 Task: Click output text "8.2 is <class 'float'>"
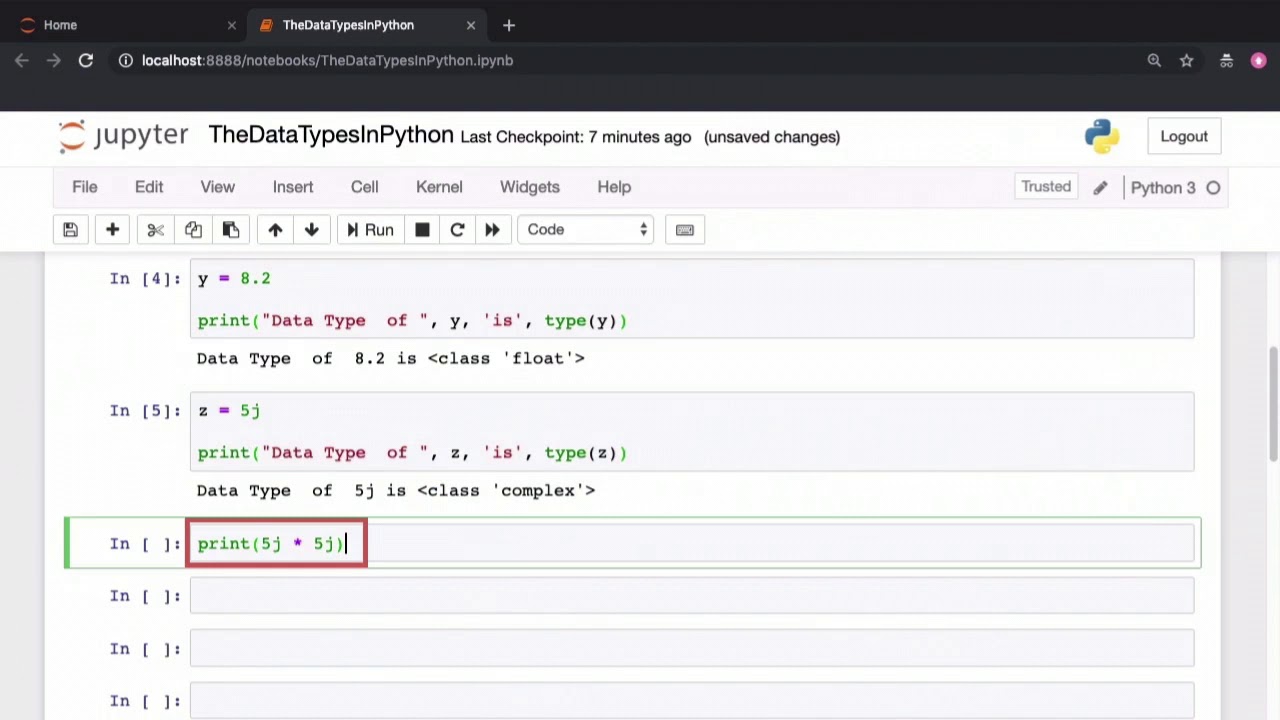coord(470,358)
